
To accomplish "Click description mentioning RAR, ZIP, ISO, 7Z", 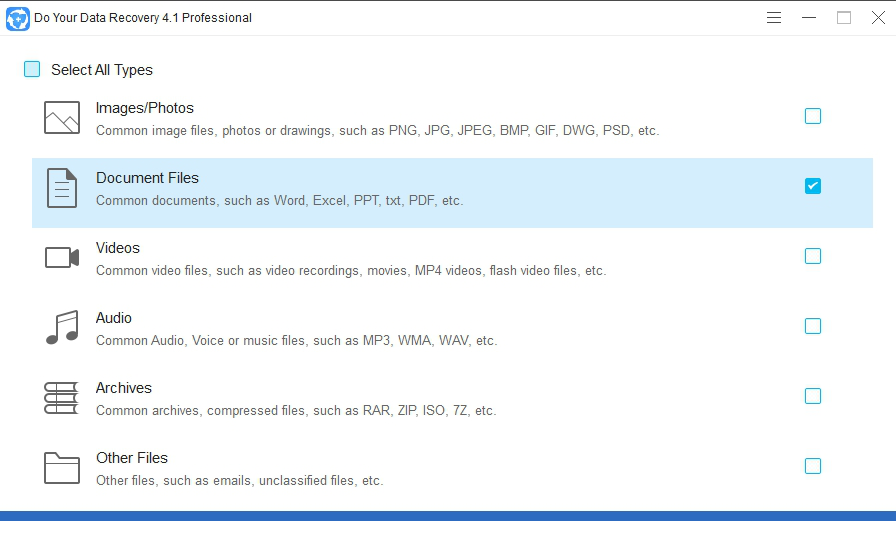I will [x=296, y=410].
